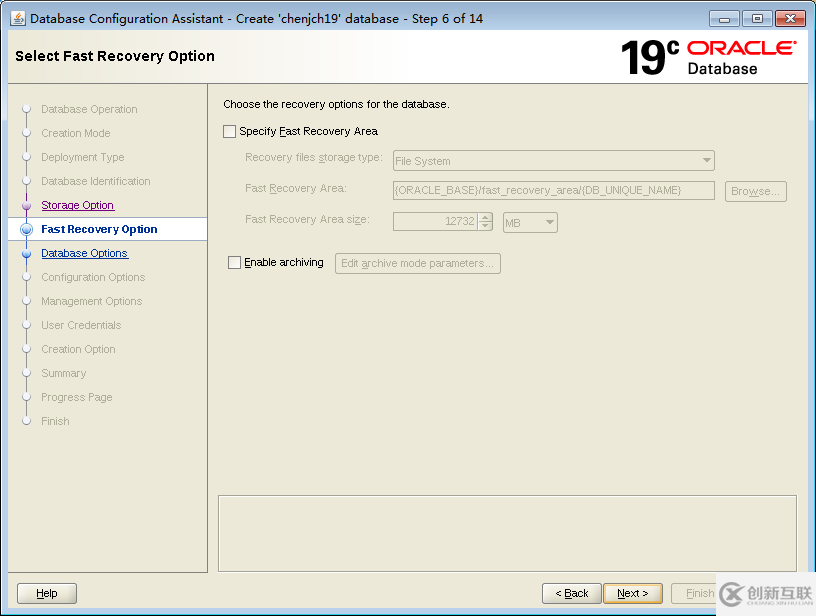Click the Finish step in the sidebar
The height and width of the screenshot is (616, 816).
point(55,421)
